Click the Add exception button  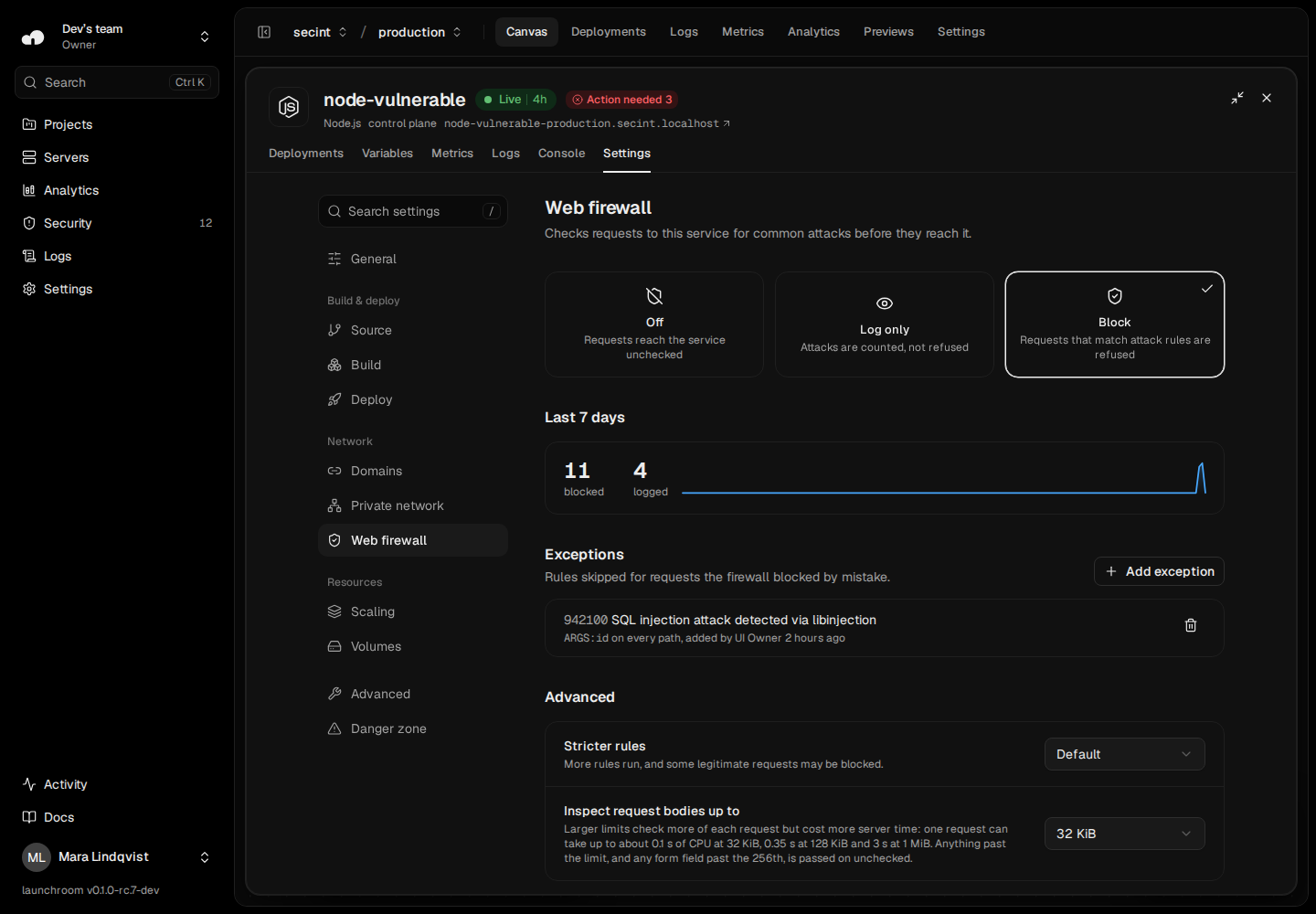point(1159,571)
